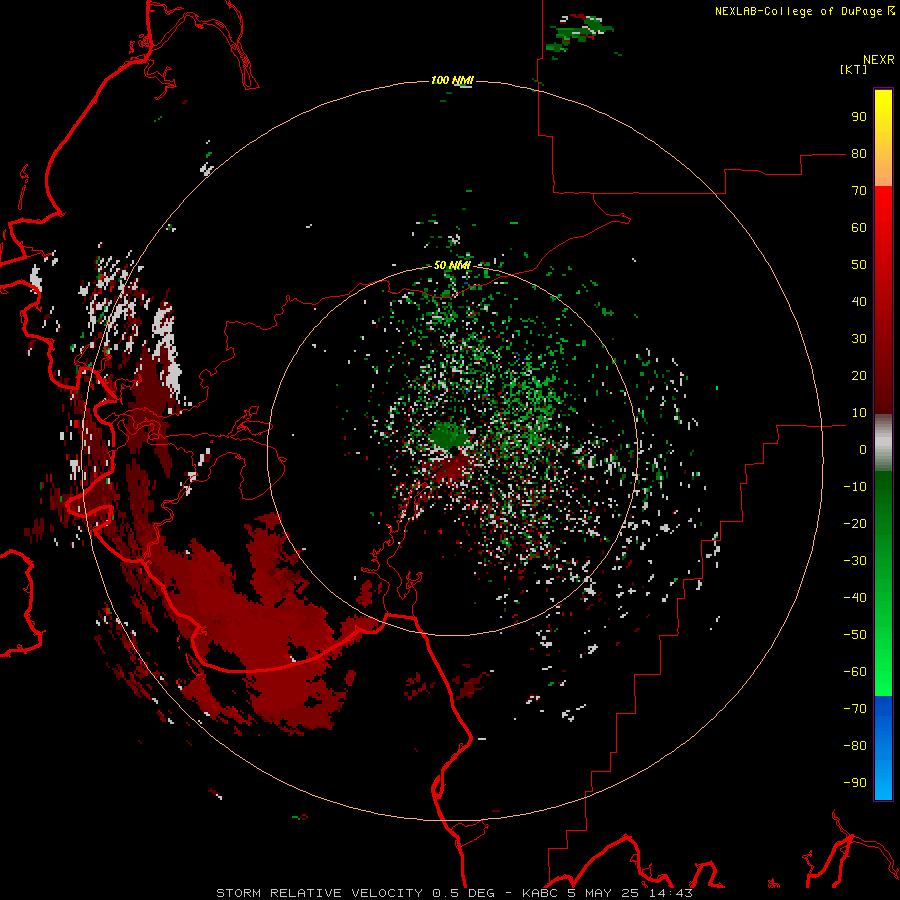Click the KABC radar site identifier
Viewport: 900px width, 900px height.
(x=541, y=893)
